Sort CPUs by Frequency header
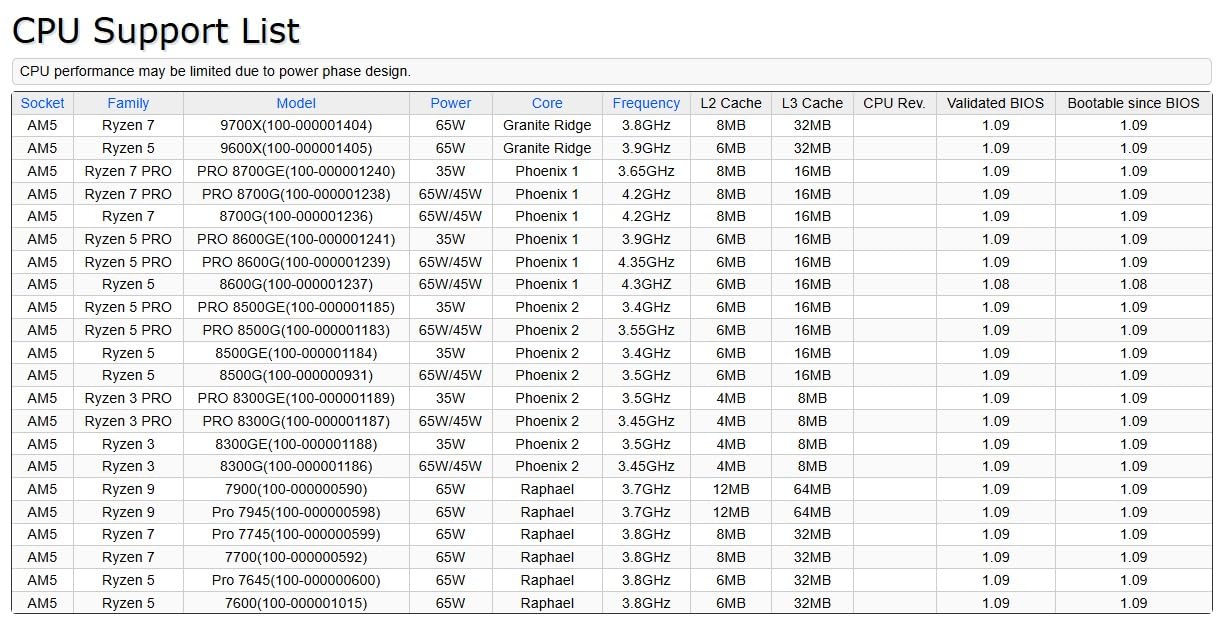This screenshot has width=1229, height=621. [646, 103]
